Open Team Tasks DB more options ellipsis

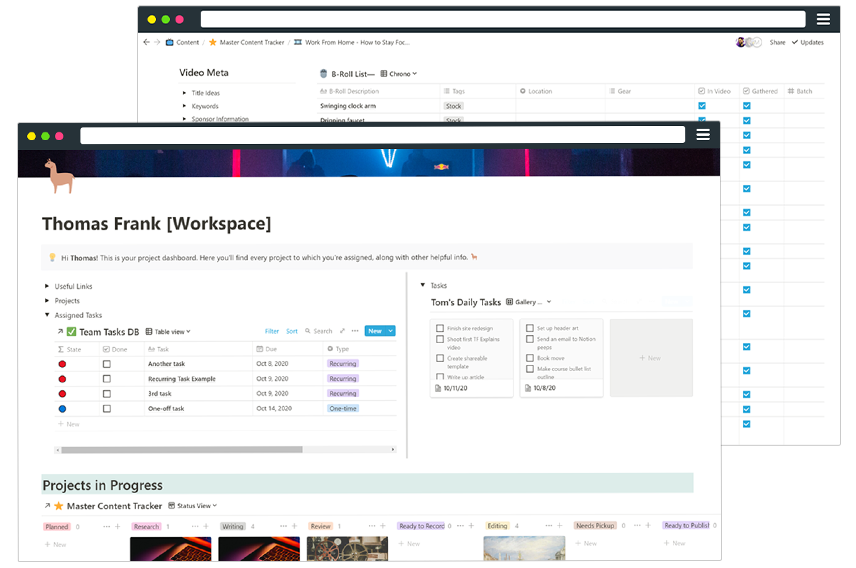(355, 331)
